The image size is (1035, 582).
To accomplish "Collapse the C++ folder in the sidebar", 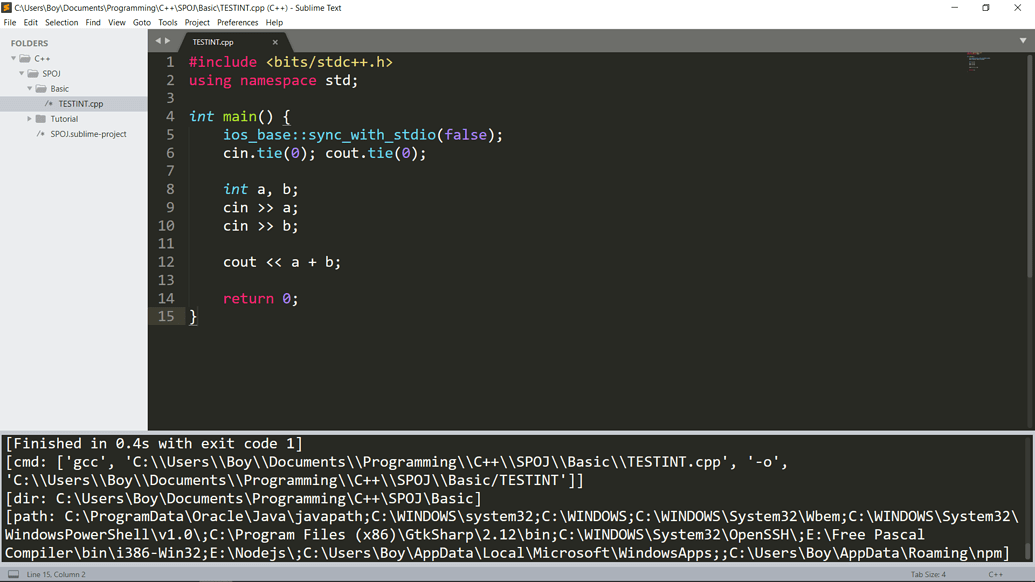I will (12, 57).
